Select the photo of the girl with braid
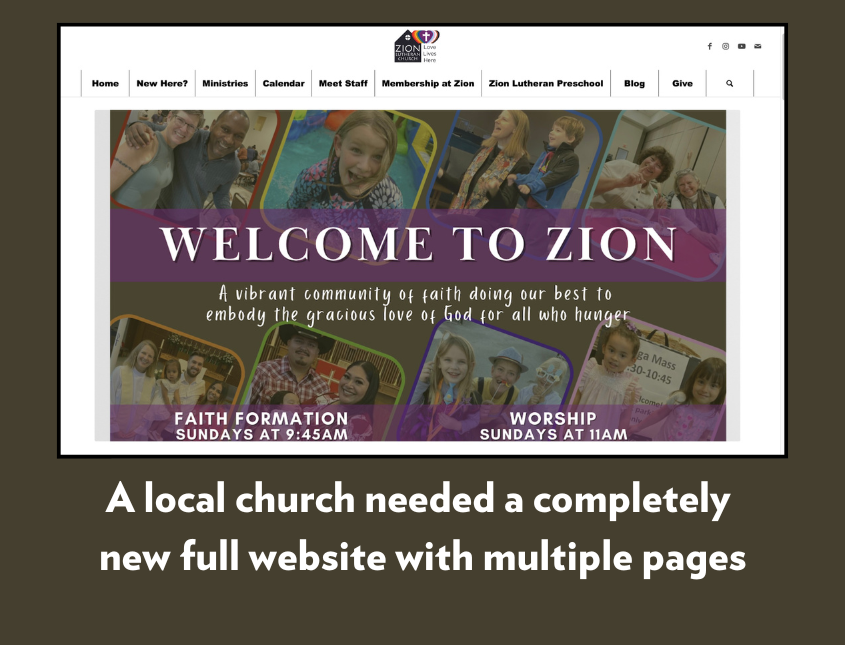The image size is (845, 645). point(349,160)
